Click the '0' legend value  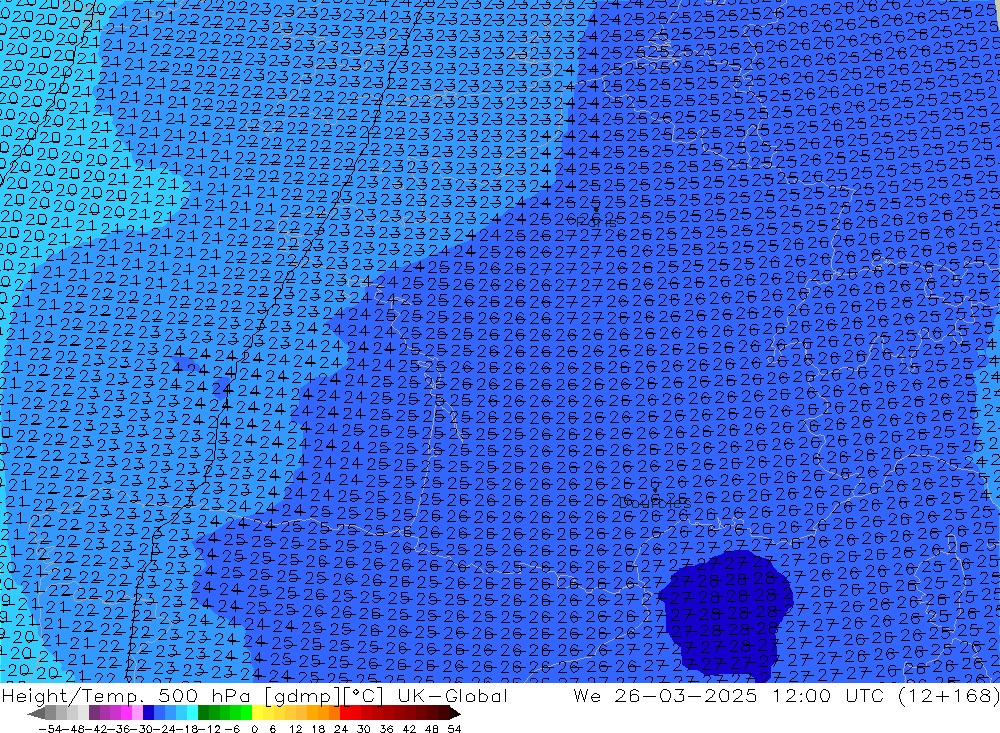254,728
